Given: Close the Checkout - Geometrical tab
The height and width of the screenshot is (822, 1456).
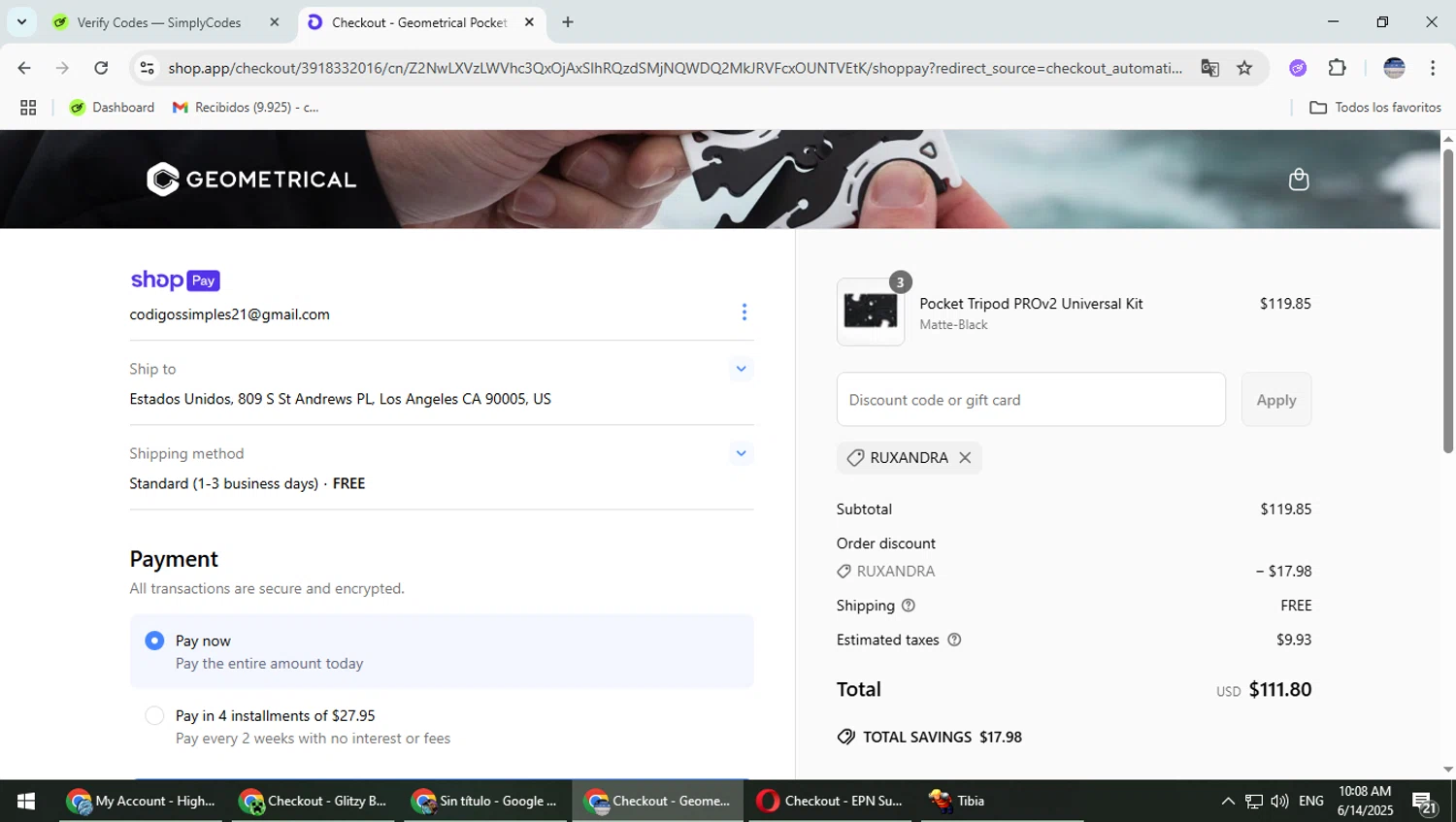Looking at the screenshot, I should pos(529,22).
